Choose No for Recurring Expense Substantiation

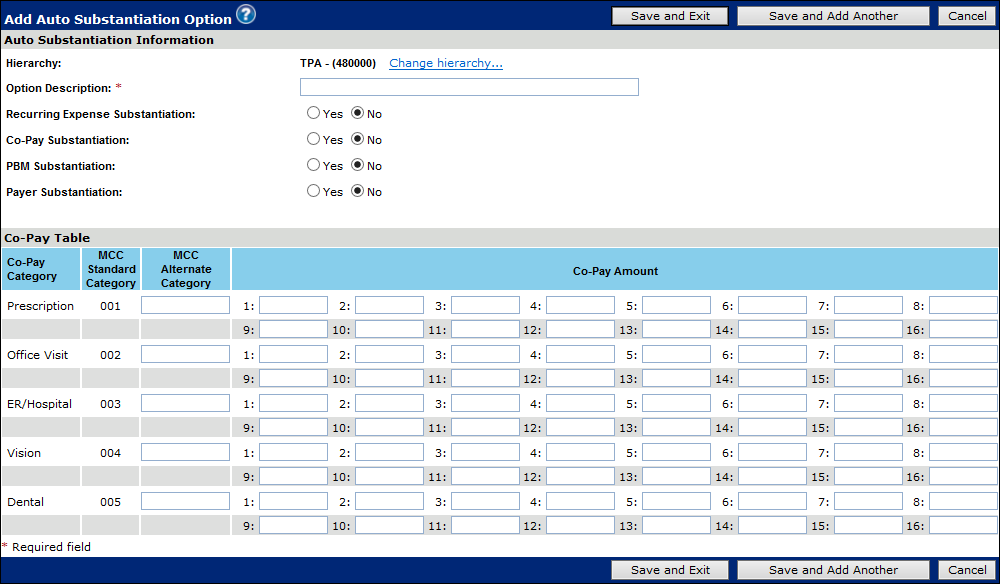(x=358, y=113)
